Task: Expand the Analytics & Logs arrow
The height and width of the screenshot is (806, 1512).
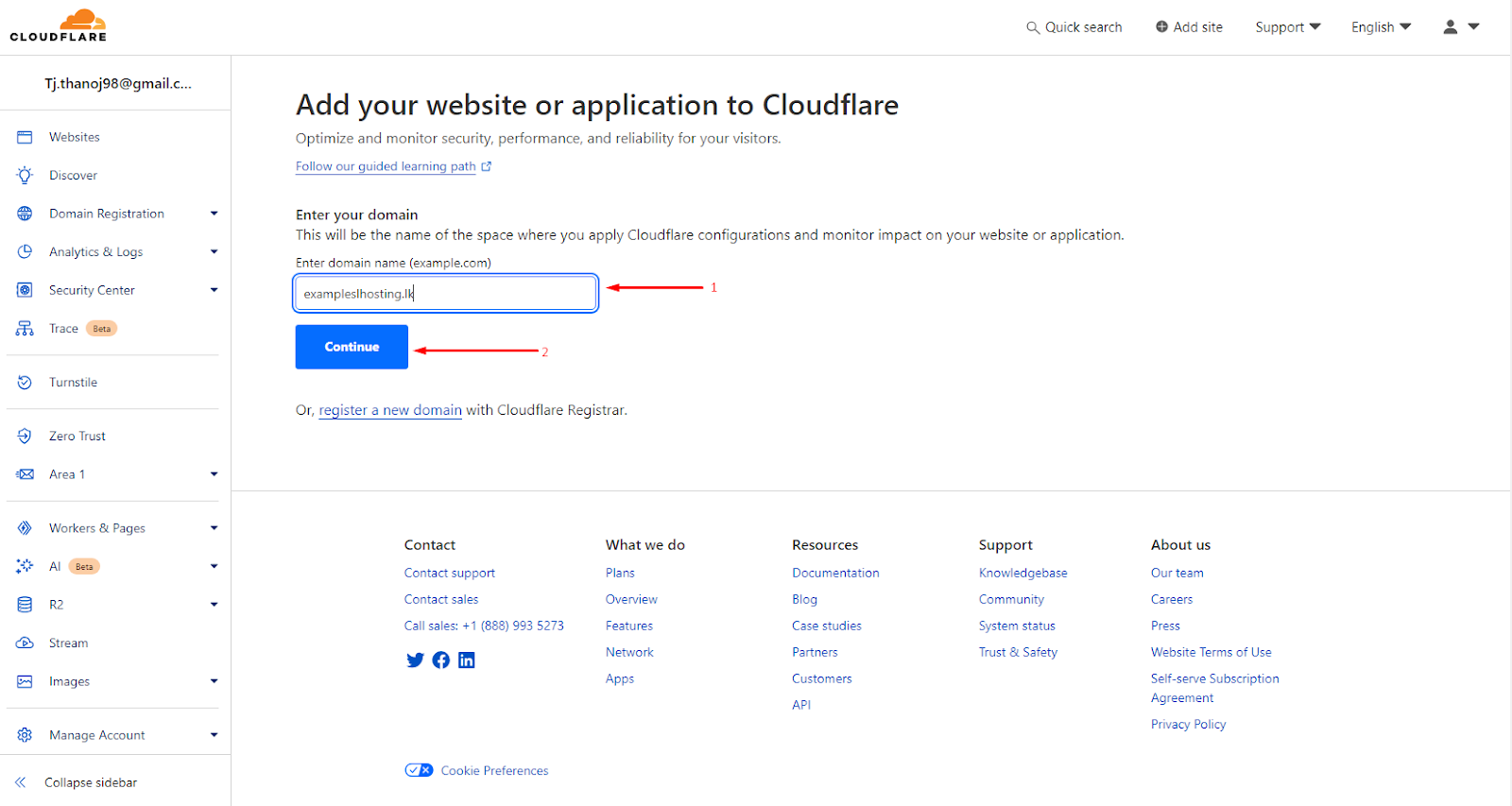Action: tap(214, 251)
